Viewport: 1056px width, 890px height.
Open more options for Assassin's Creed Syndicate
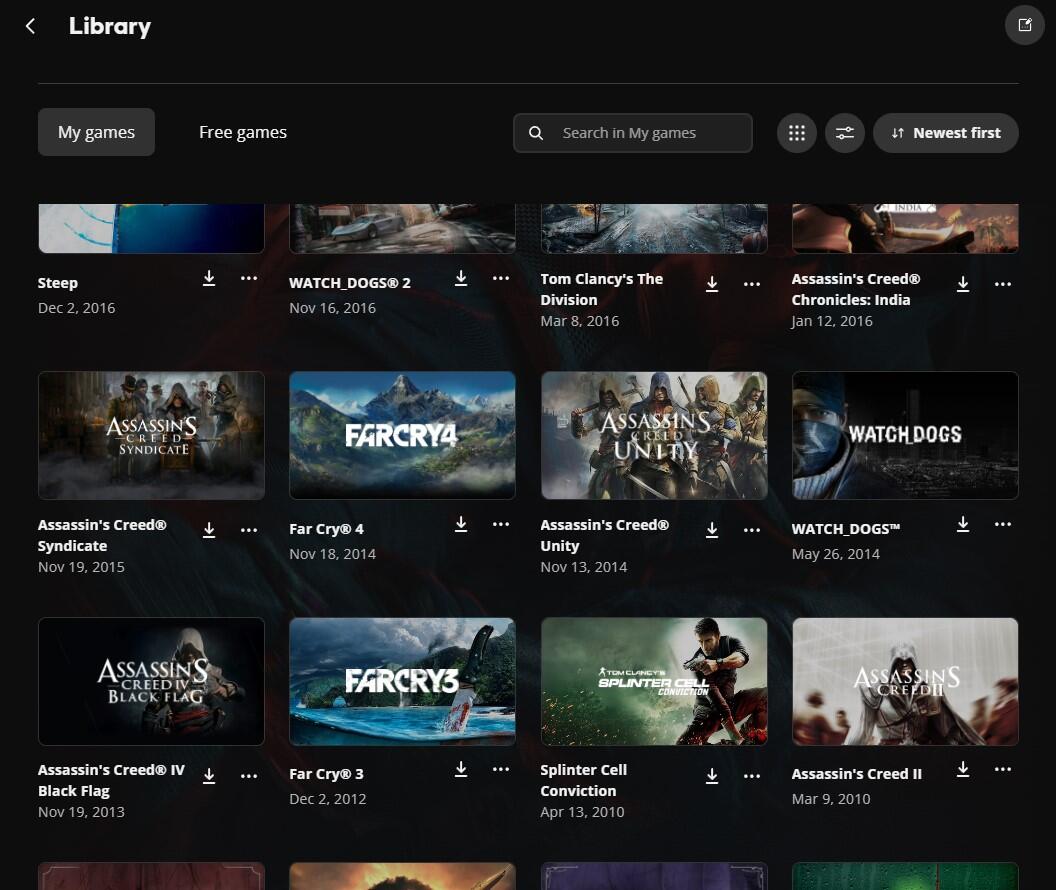(249, 530)
